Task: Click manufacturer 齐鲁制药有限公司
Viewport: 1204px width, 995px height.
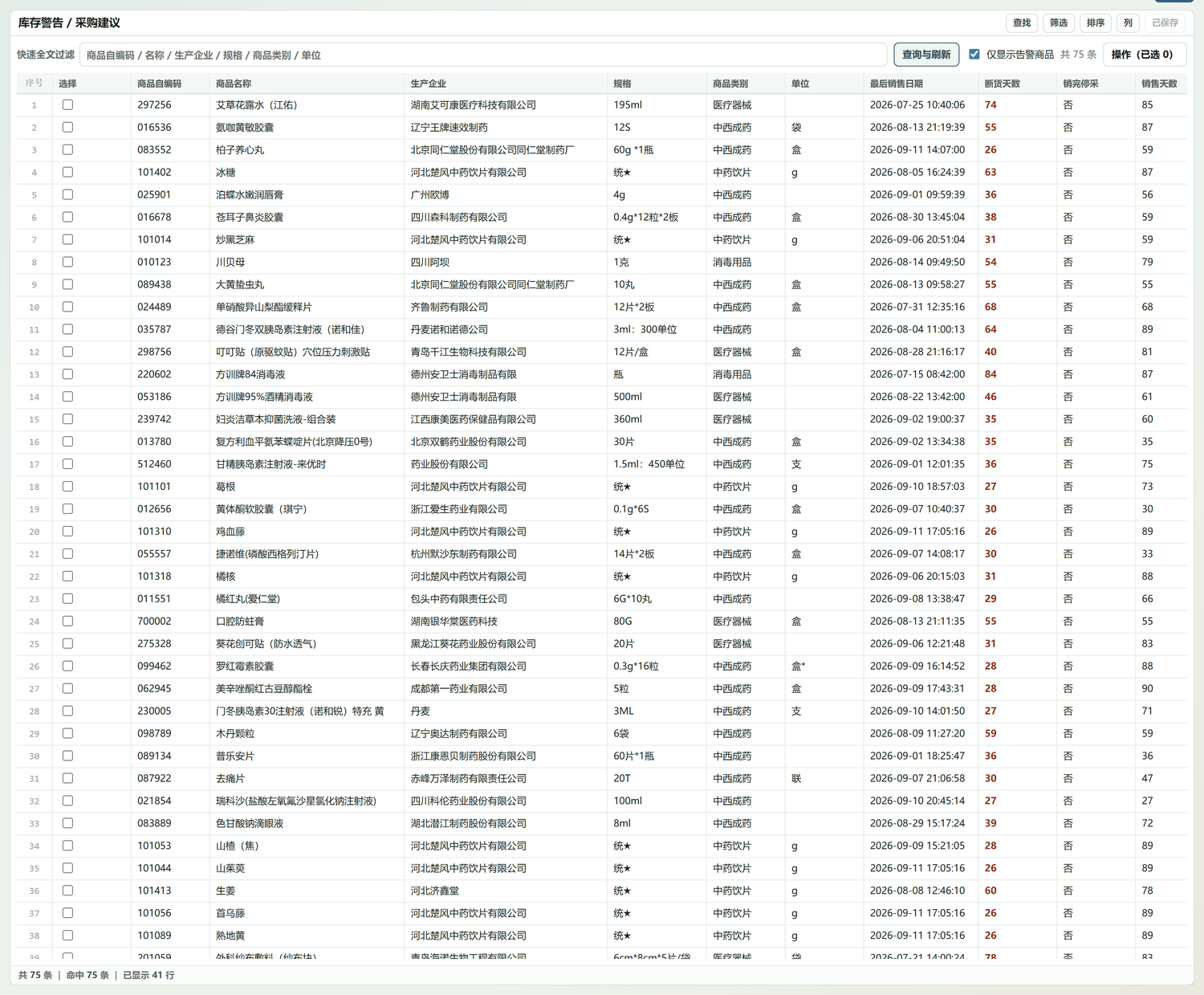Action: pos(449,308)
